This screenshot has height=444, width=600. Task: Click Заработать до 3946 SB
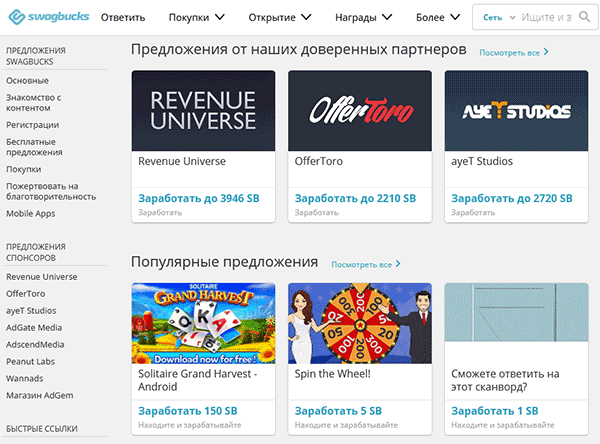[199, 198]
